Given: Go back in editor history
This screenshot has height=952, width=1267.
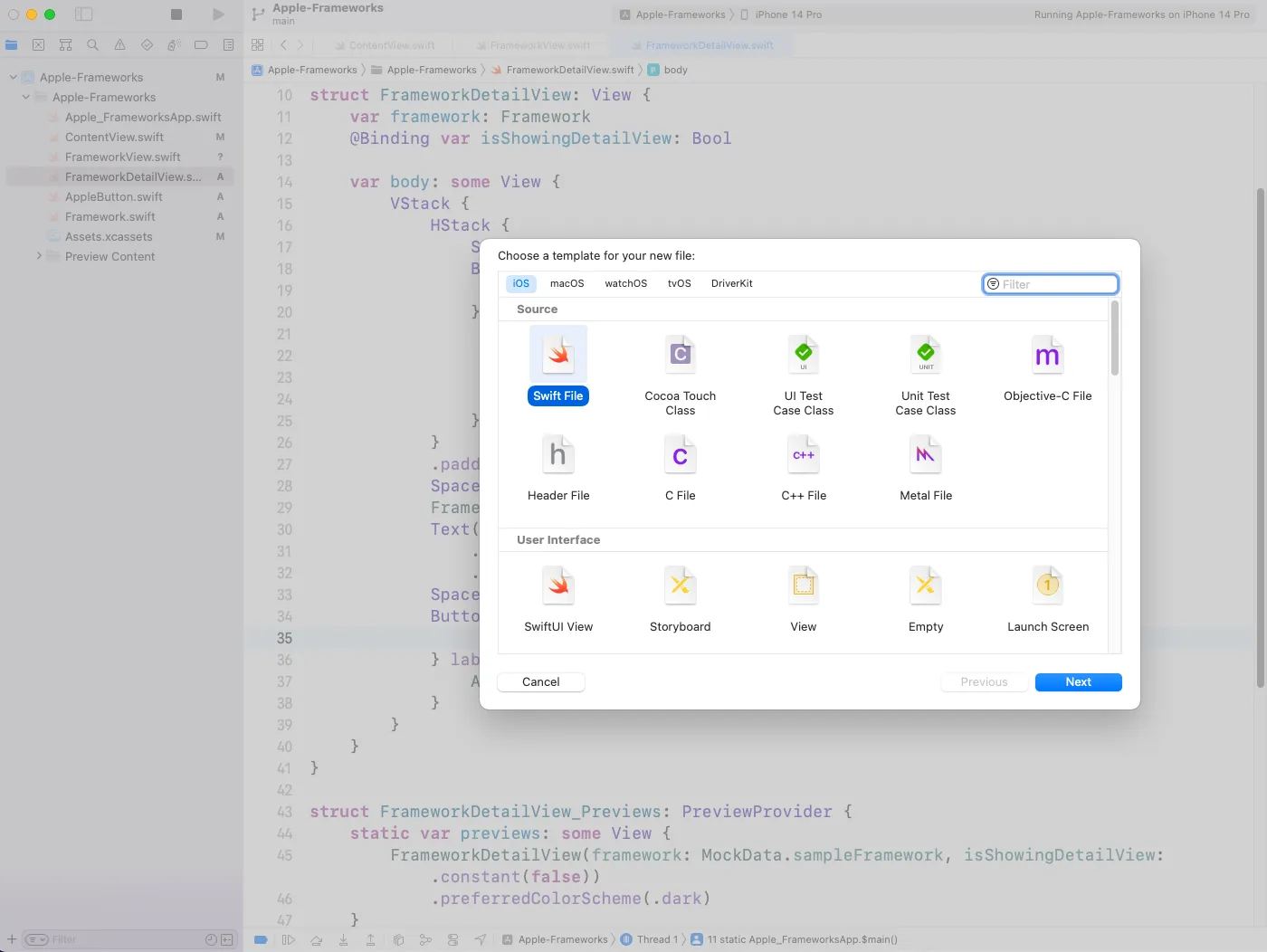Looking at the screenshot, I should click(x=283, y=44).
